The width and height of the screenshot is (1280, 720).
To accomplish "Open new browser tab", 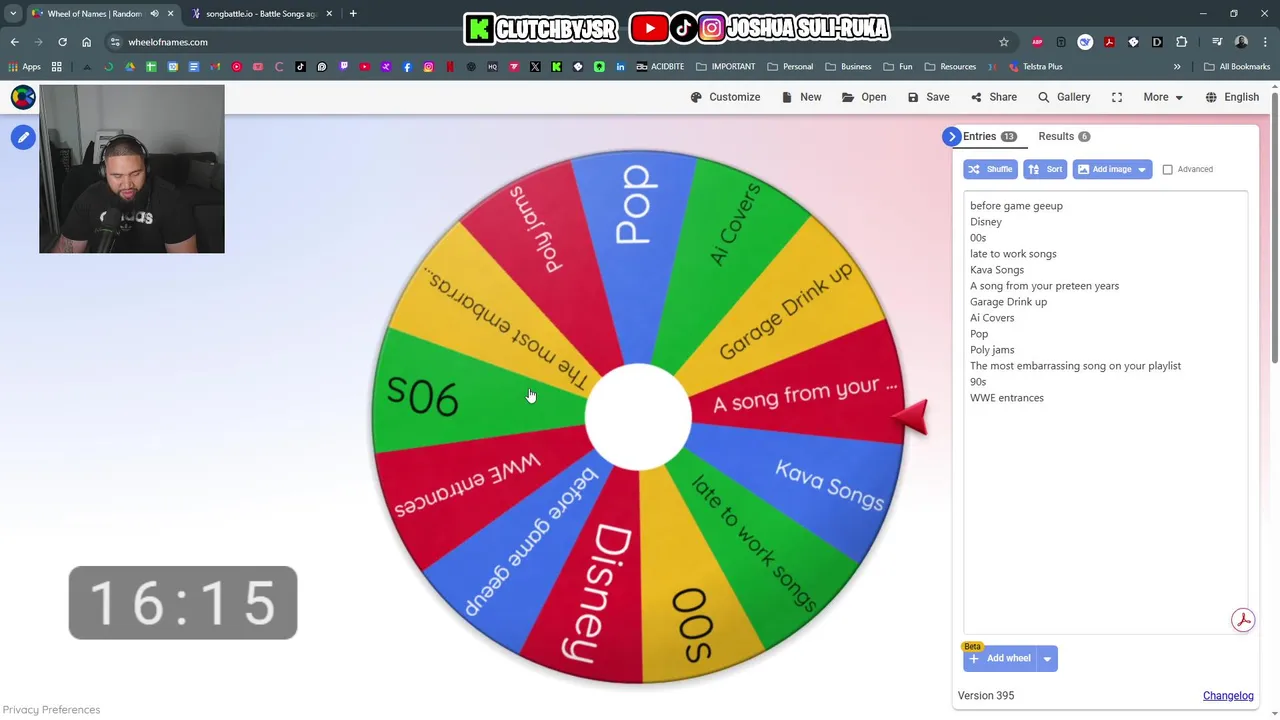I will coord(353,14).
